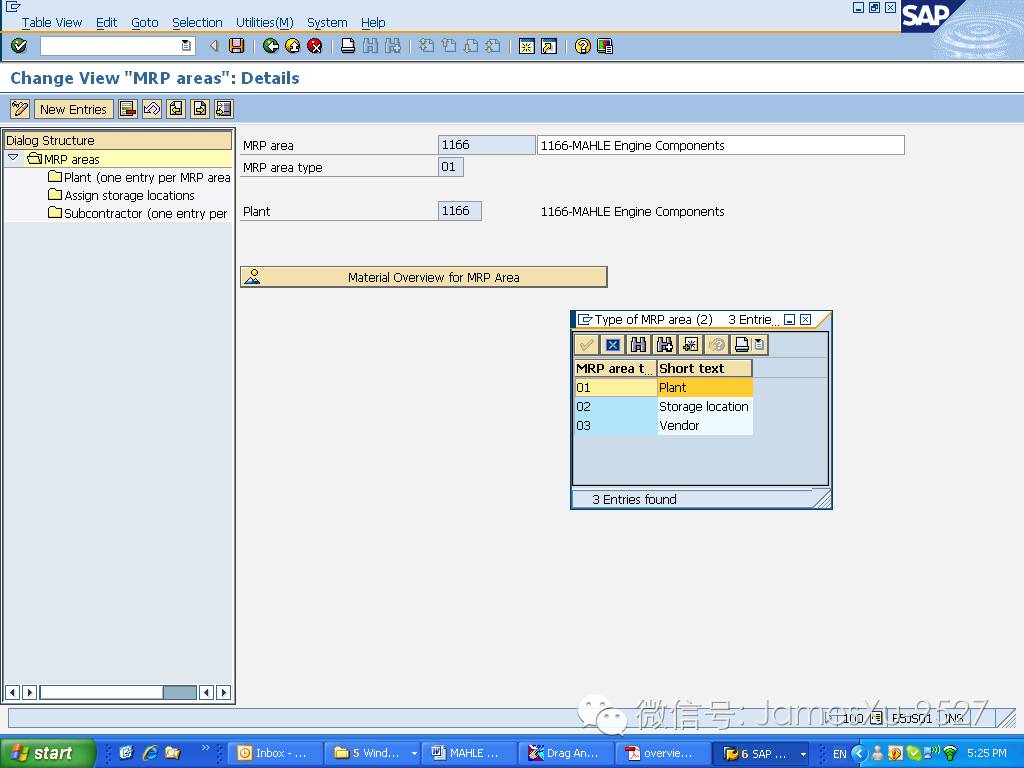Click the MRP area type field 01
The image size is (1024, 768).
click(451, 167)
